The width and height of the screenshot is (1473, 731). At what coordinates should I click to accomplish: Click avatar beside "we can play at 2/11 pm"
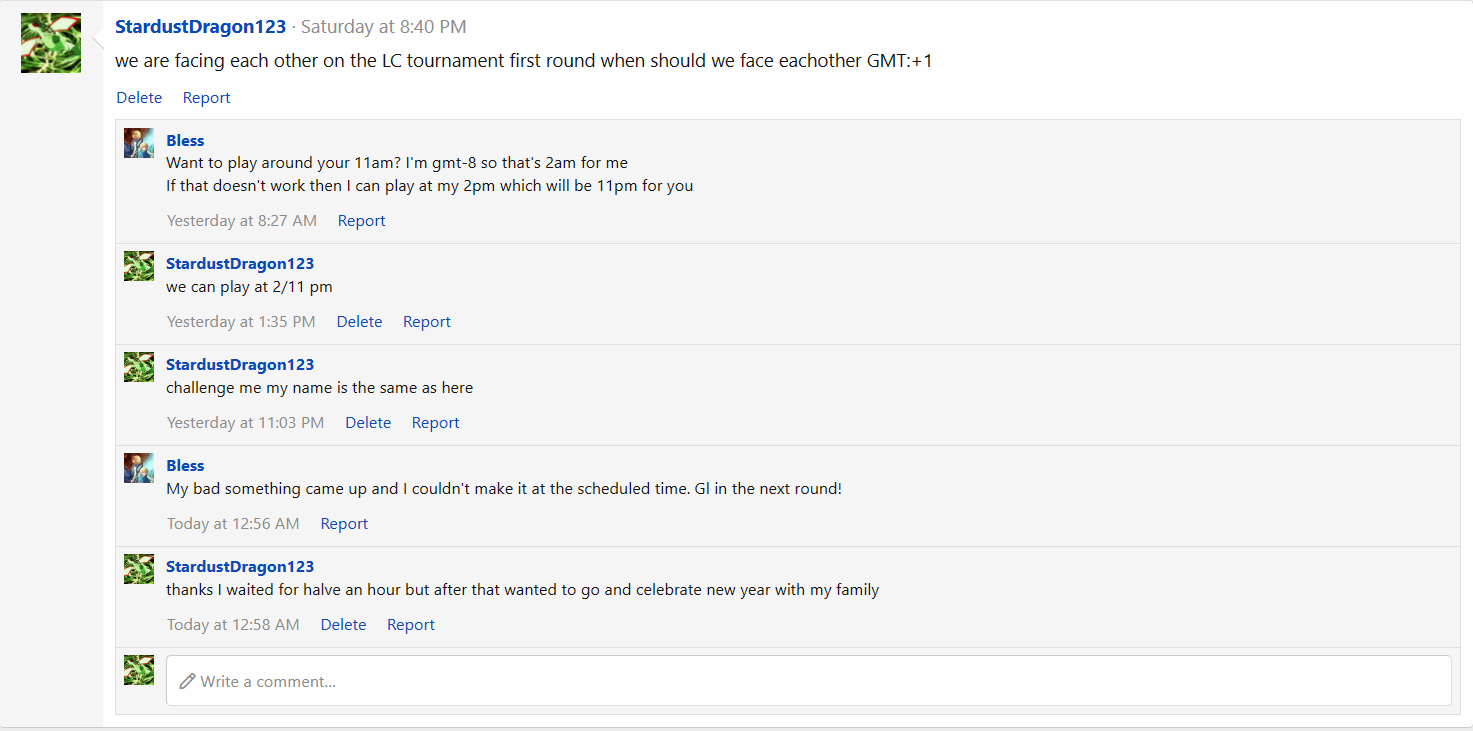pyautogui.click(x=139, y=266)
